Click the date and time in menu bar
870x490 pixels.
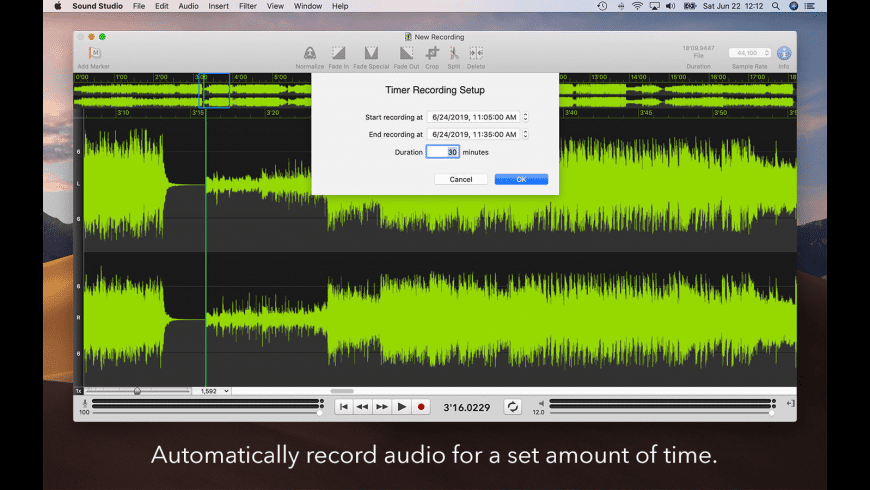tap(733, 6)
